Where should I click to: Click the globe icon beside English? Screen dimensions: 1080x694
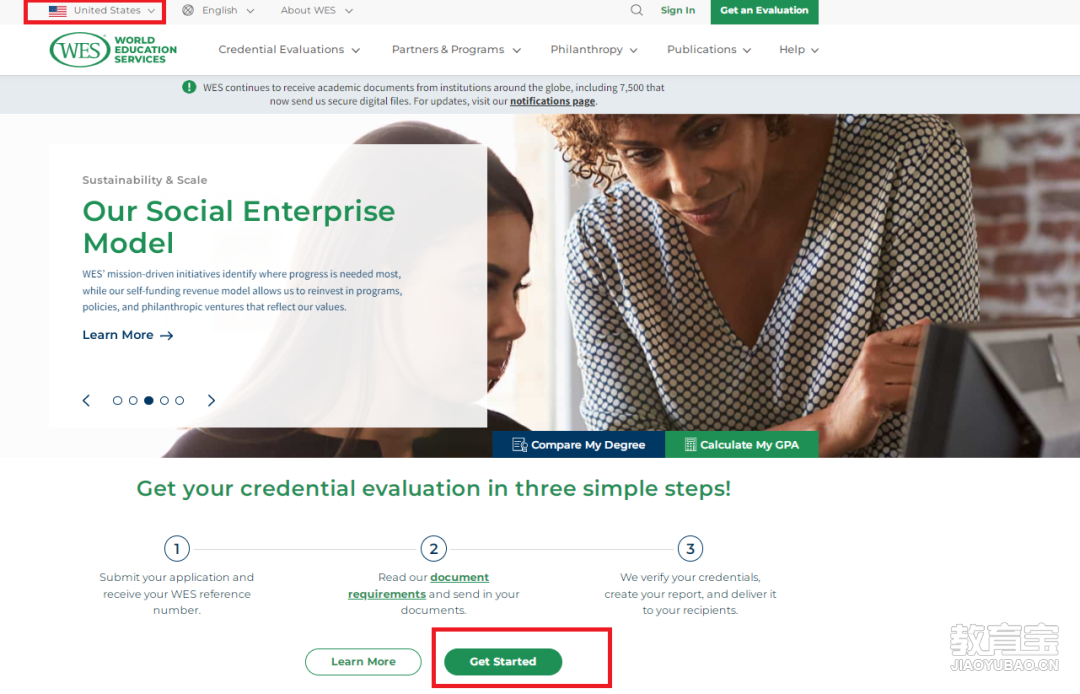[x=187, y=10]
